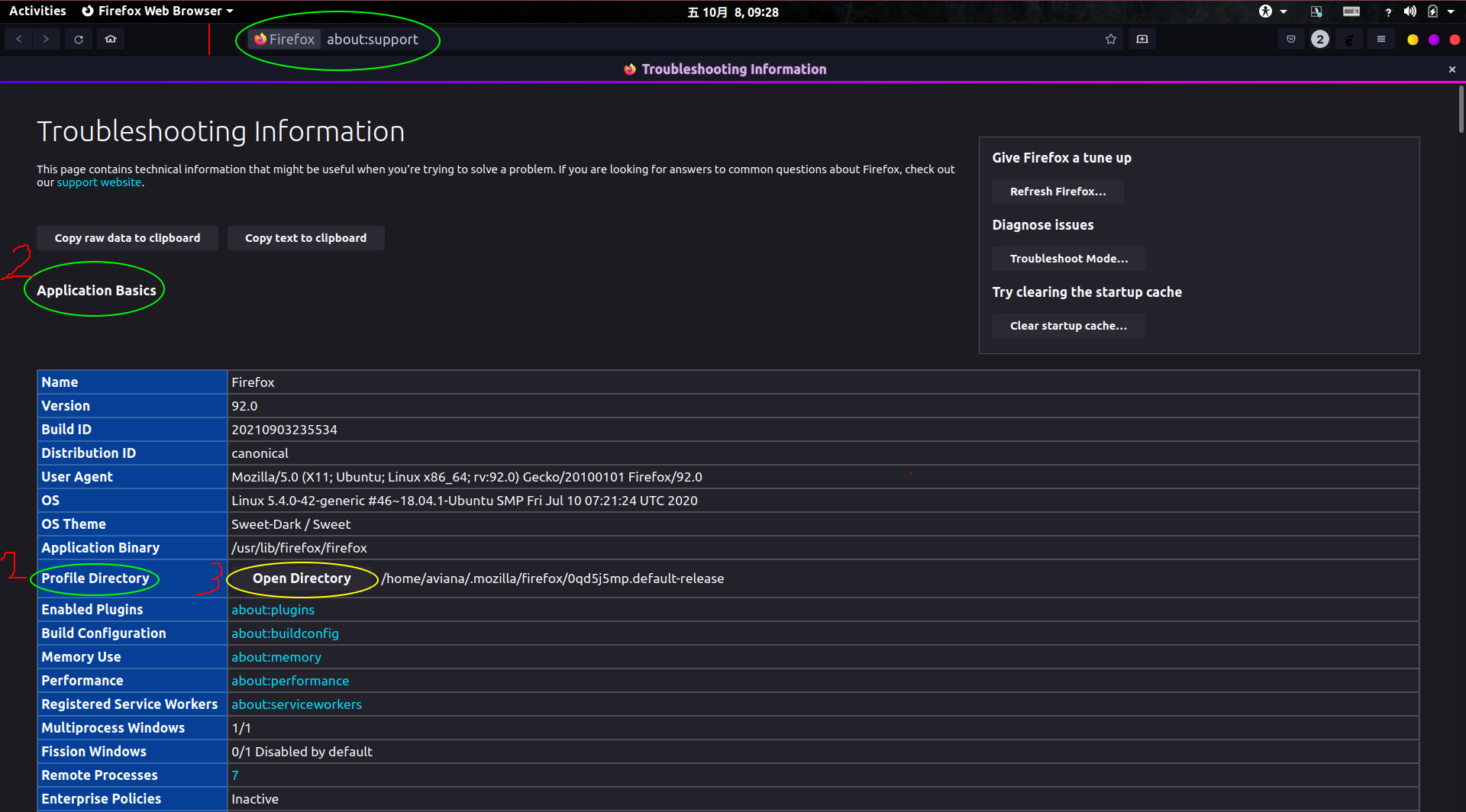1466x812 pixels.
Task: Click the Application Binary path /usr/lib/firefox/firefox
Action: pos(299,548)
